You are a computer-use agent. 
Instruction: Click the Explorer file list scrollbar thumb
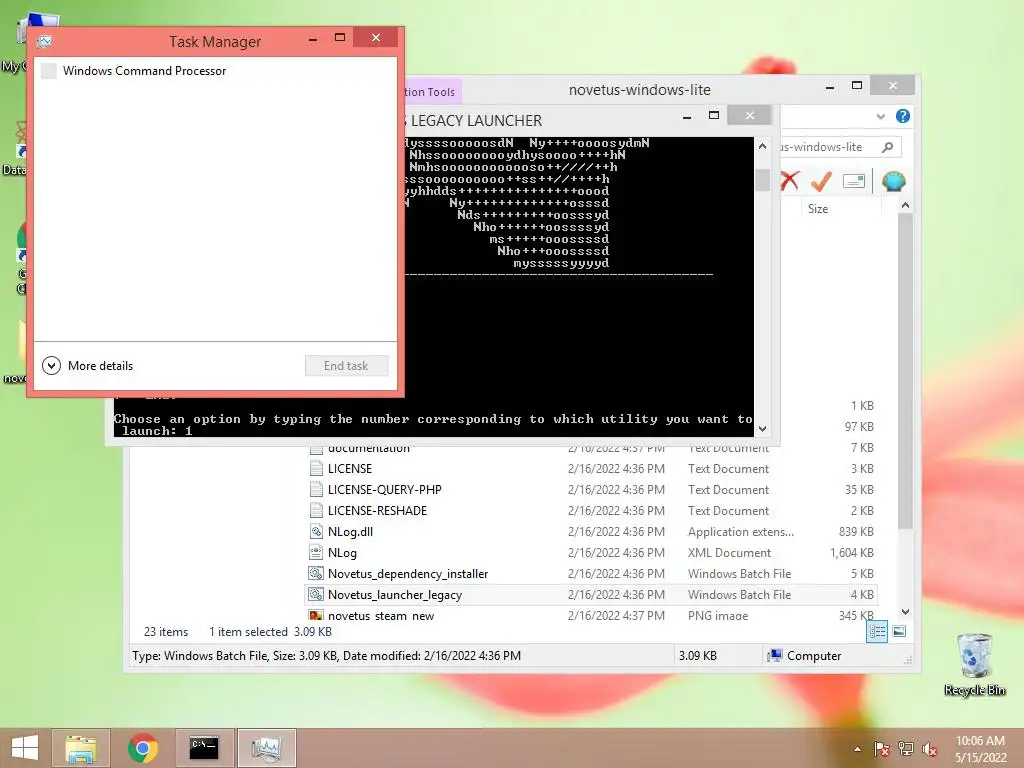pos(905,370)
